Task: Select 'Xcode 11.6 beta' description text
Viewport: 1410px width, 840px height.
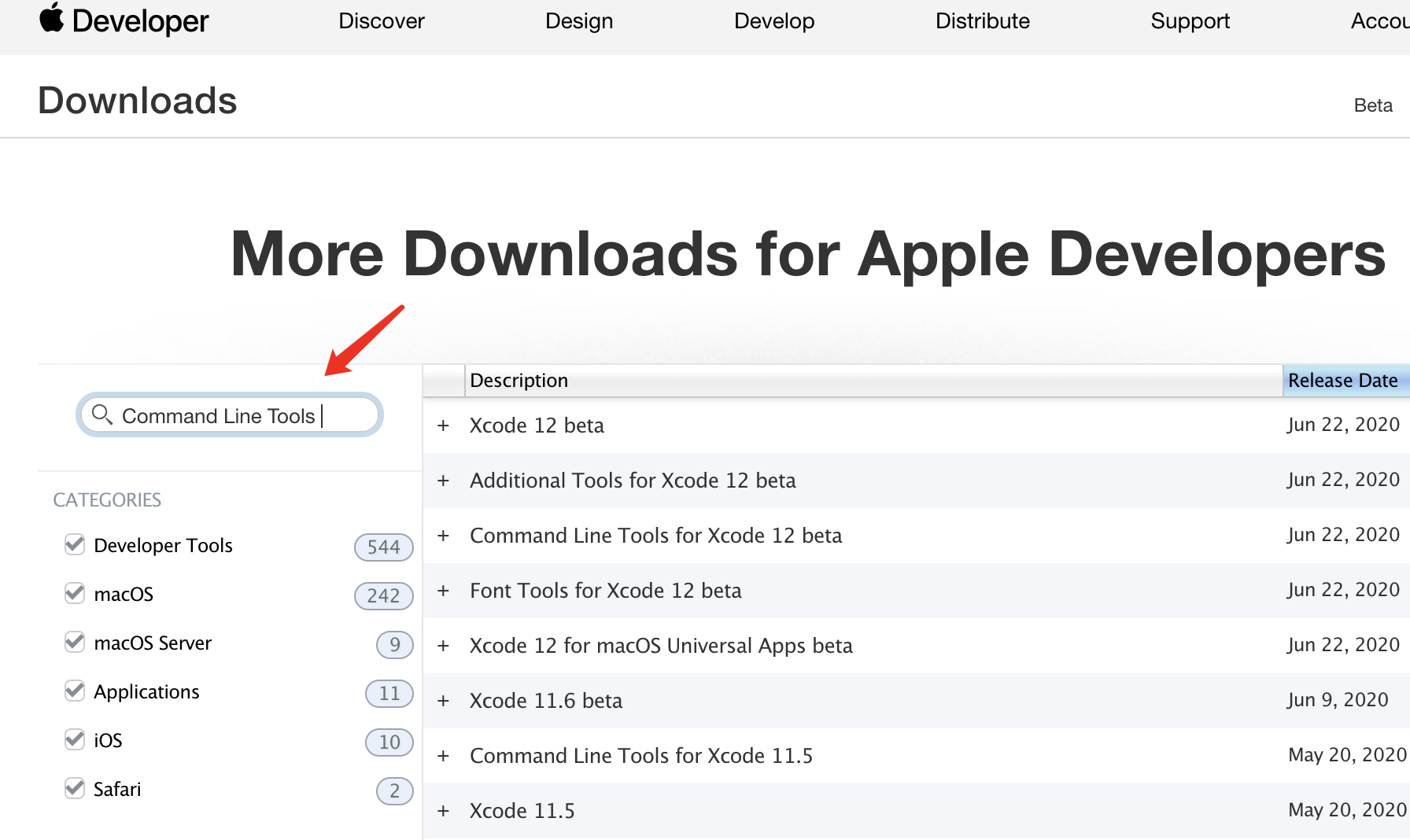Action: coord(546,701)
